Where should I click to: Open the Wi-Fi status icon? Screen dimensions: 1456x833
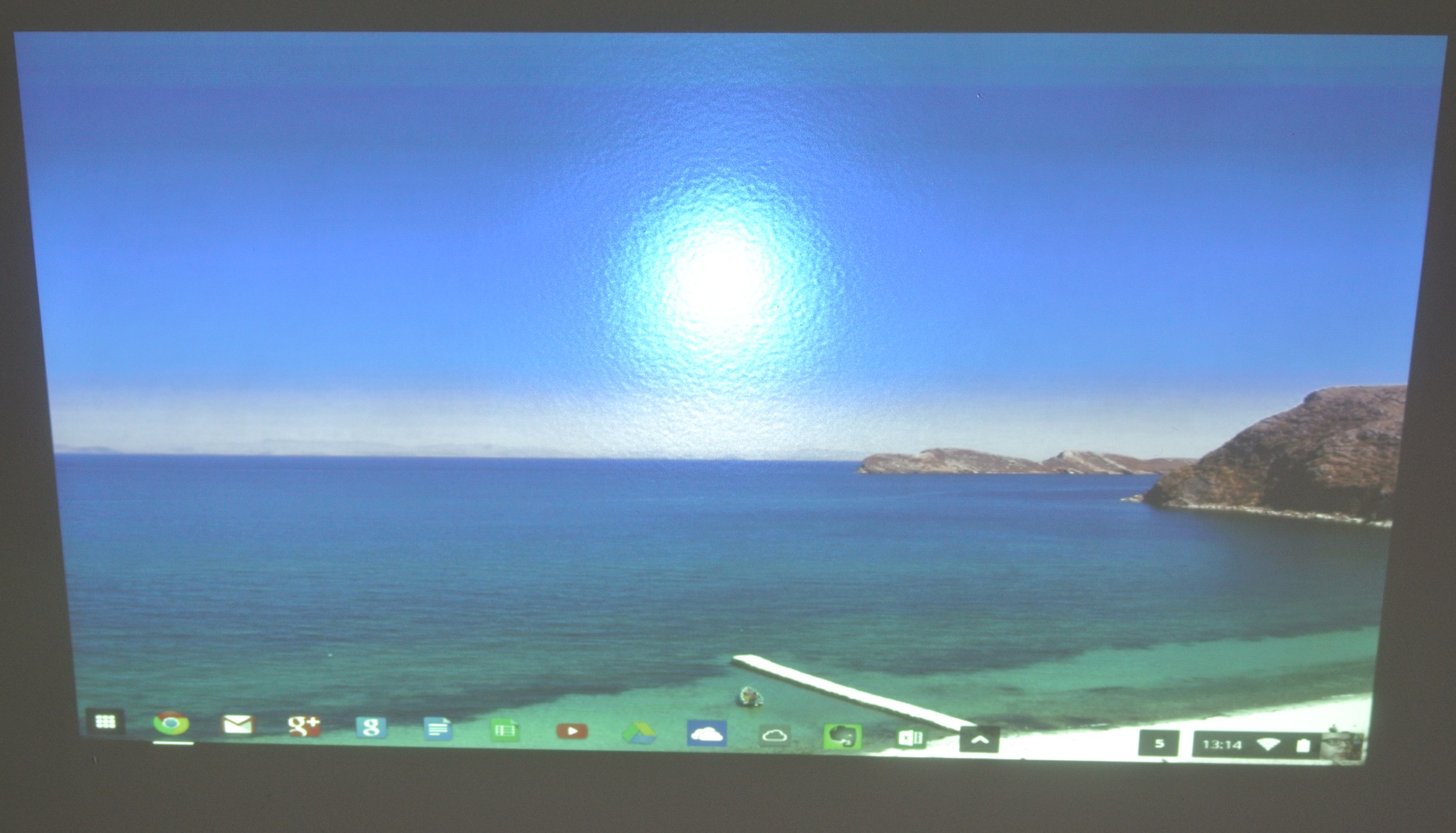(x=1268, y=745)
